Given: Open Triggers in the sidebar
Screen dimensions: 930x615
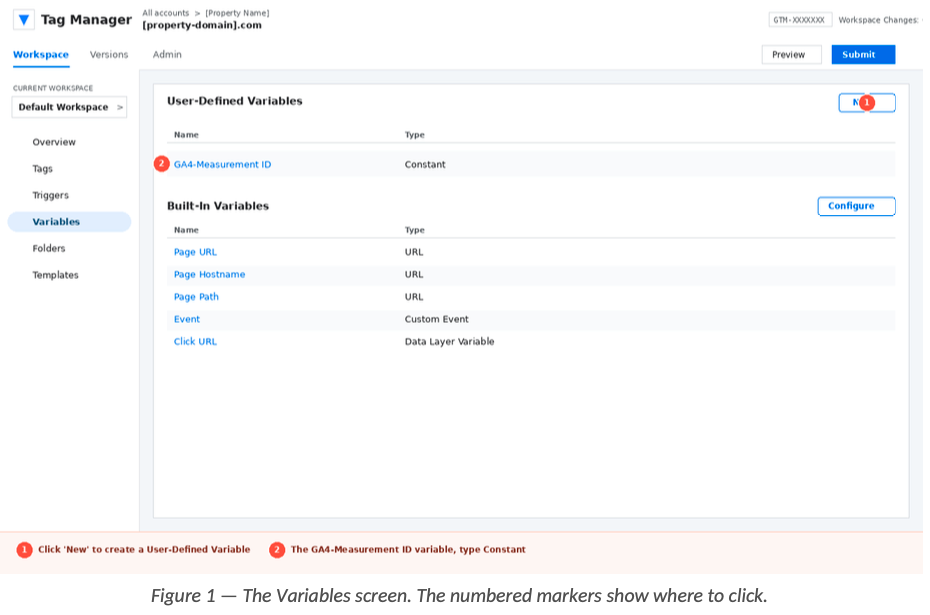Looking at the screenshot, I should [50, 195].
